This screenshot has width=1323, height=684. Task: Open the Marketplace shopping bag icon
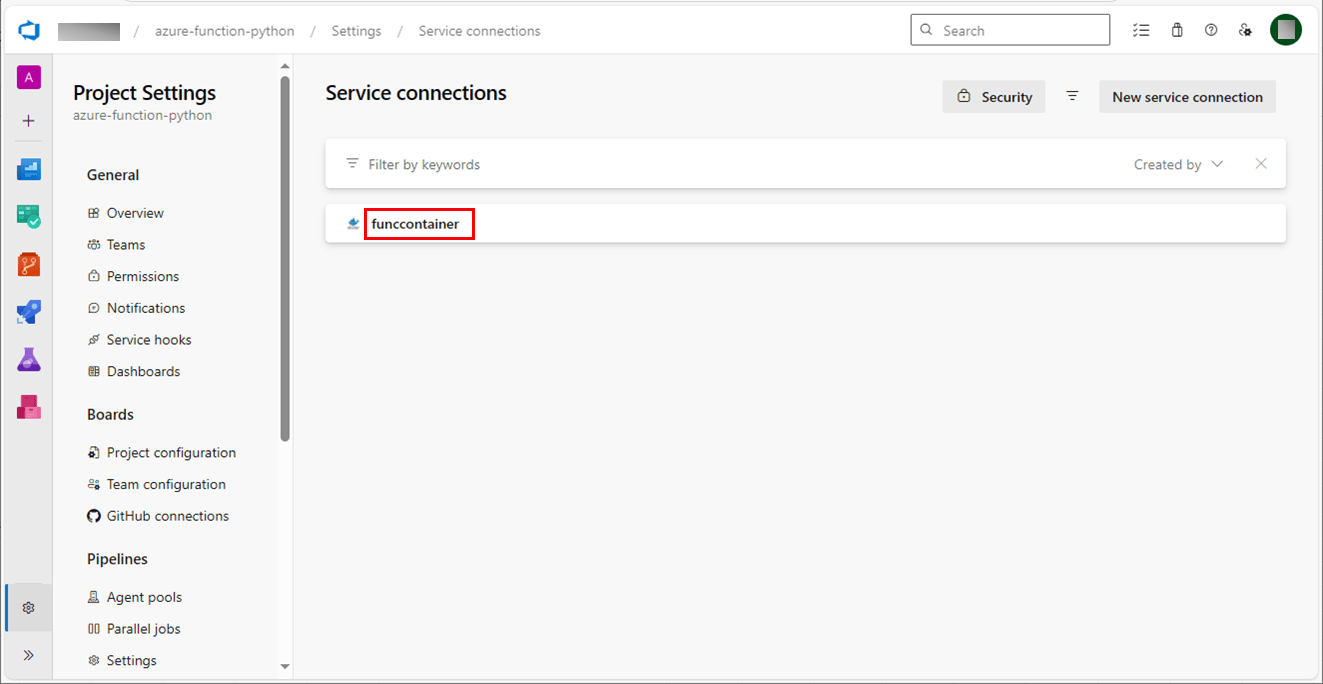point(1177,30)
